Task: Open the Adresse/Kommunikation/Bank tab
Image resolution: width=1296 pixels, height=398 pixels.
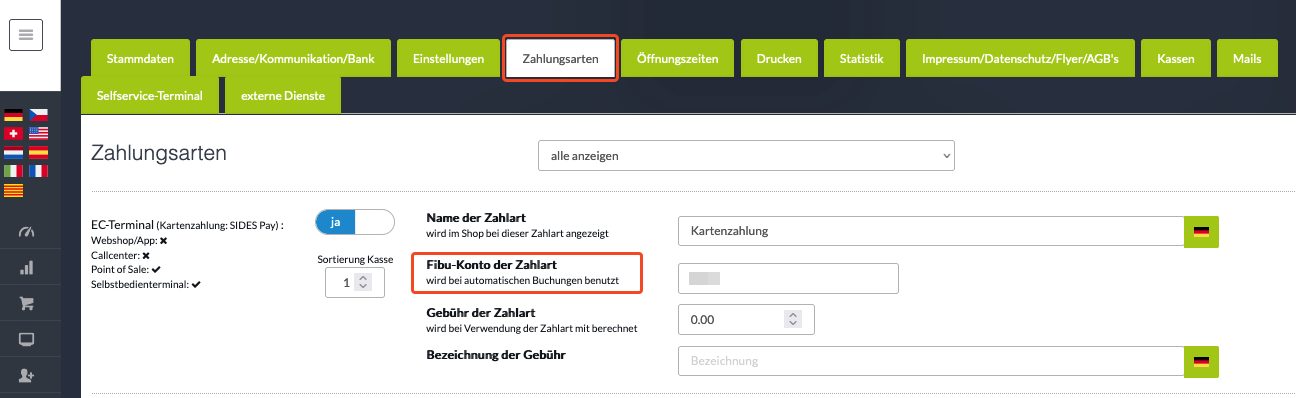Action: click(293, 58)
